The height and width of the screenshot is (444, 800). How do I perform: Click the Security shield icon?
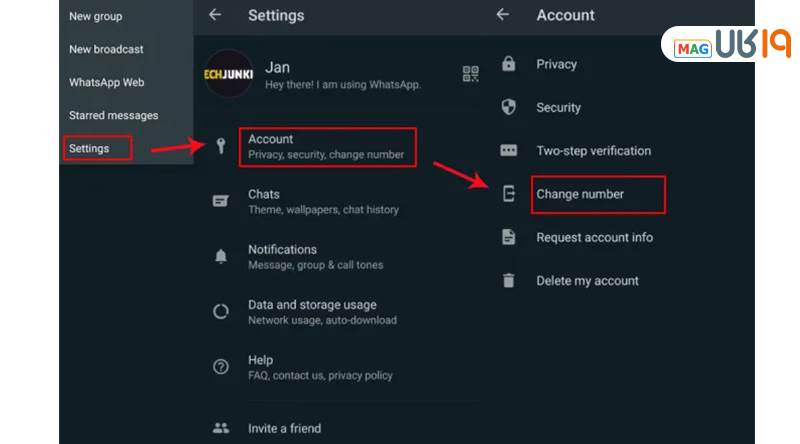click(509, 107)
